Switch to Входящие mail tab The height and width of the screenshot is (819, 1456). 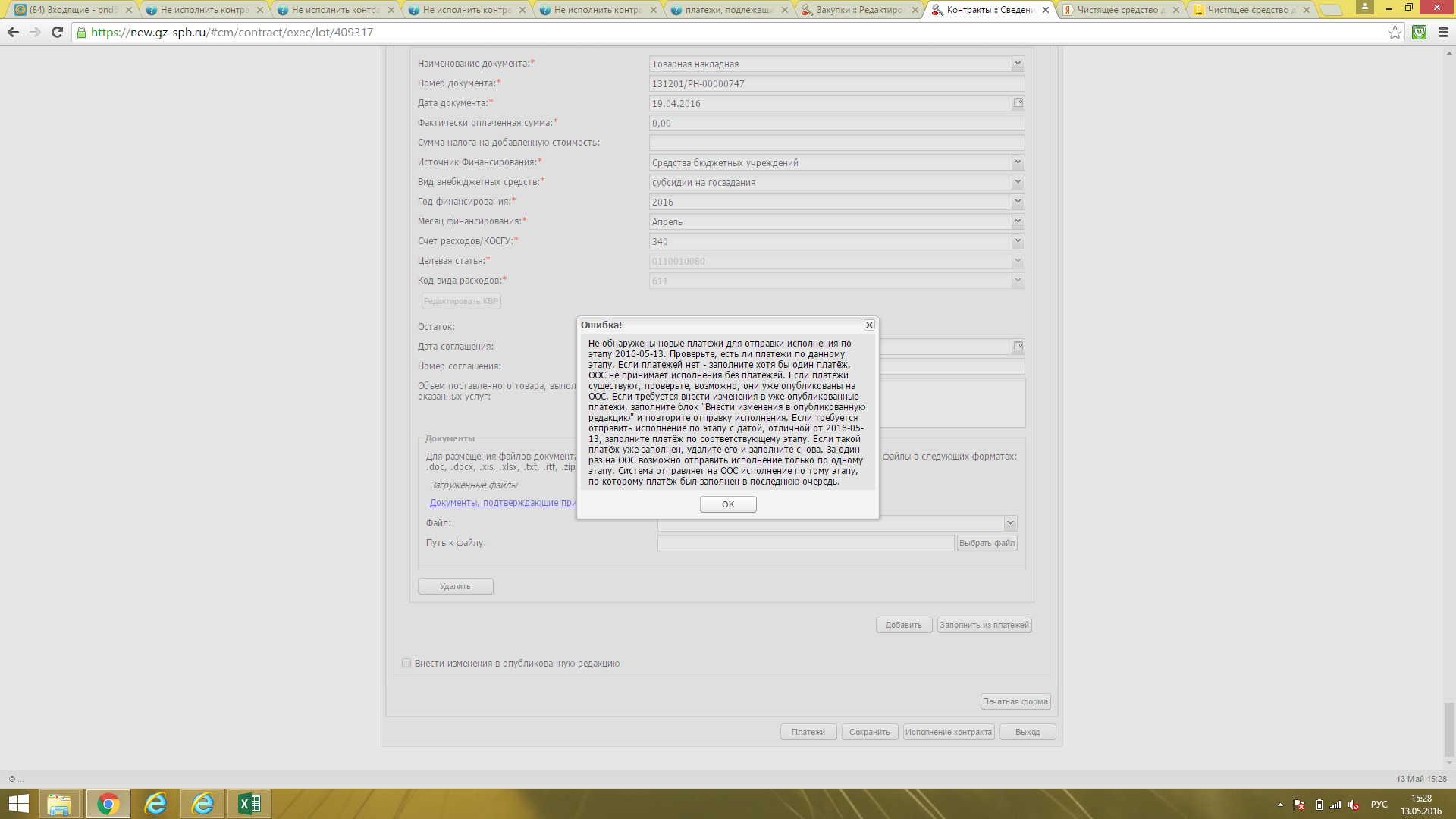(x=72, y=10)
